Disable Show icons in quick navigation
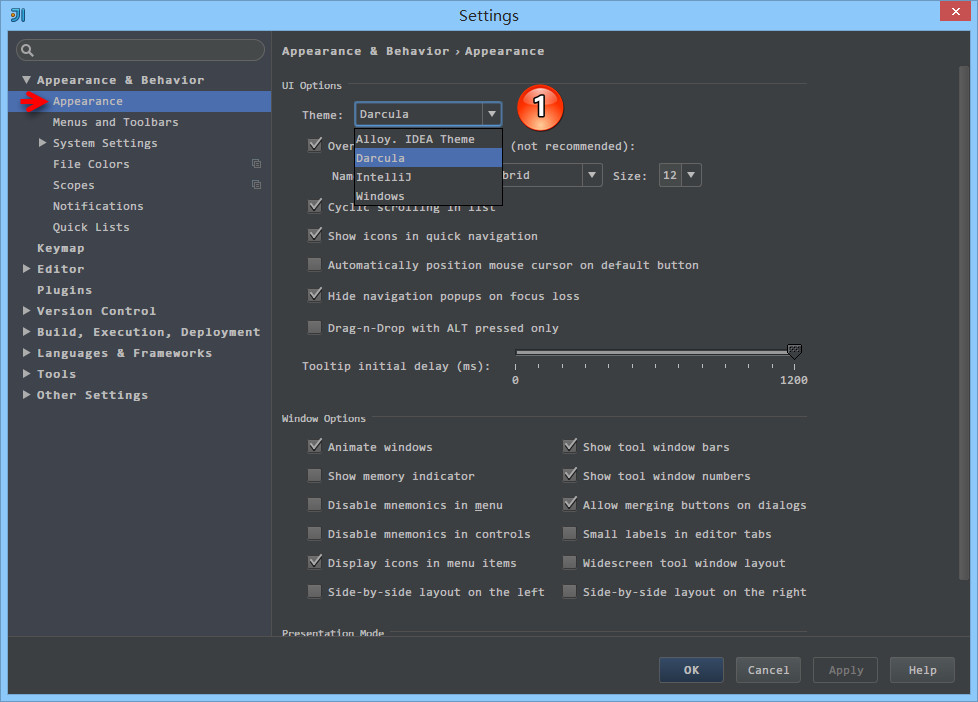 pos(315,236)
